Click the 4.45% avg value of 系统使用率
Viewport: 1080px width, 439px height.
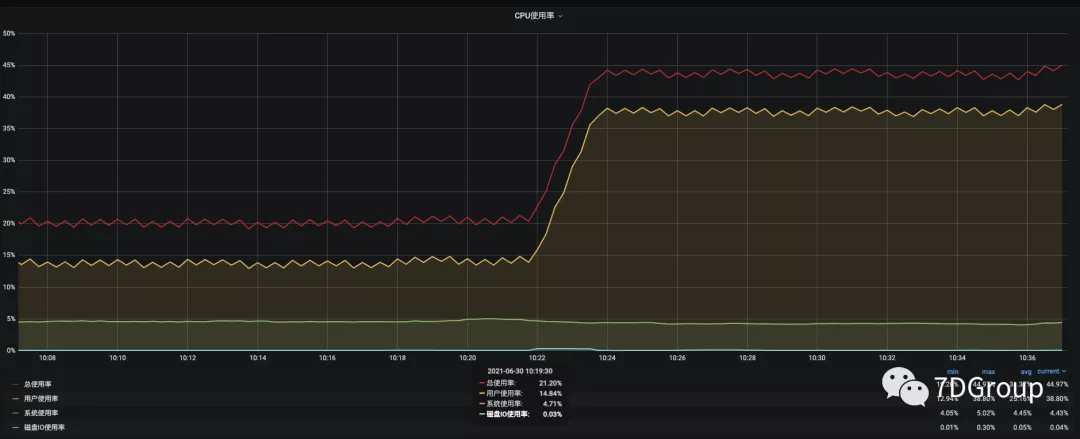(1023, 413)
